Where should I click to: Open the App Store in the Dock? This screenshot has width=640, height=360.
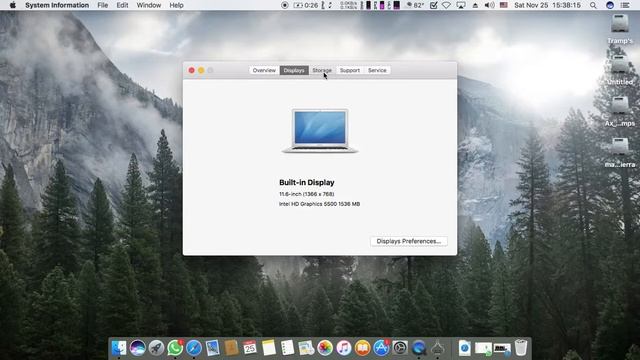click(381, 348)
